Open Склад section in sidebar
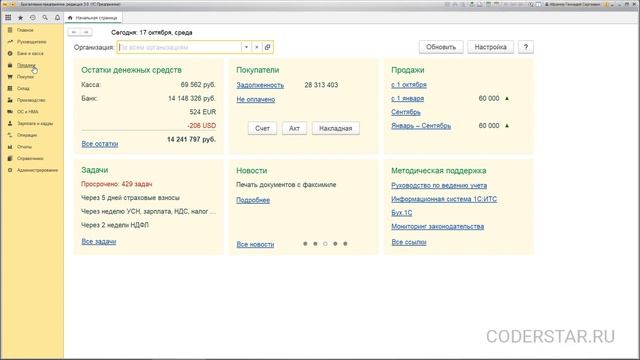640x360 pixels. pos(23,89)
